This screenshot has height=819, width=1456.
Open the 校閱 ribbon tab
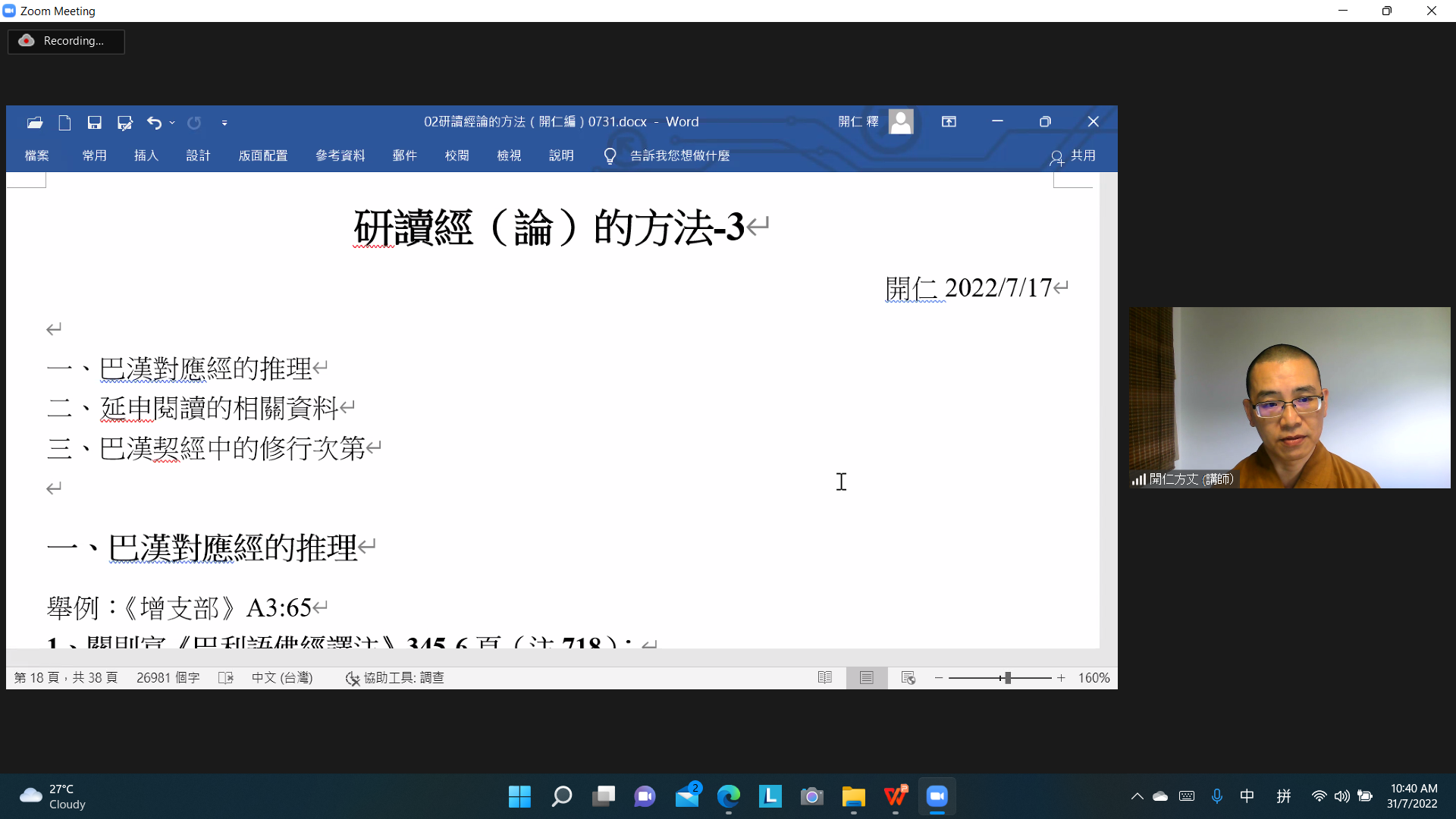(x=457, y=156)
